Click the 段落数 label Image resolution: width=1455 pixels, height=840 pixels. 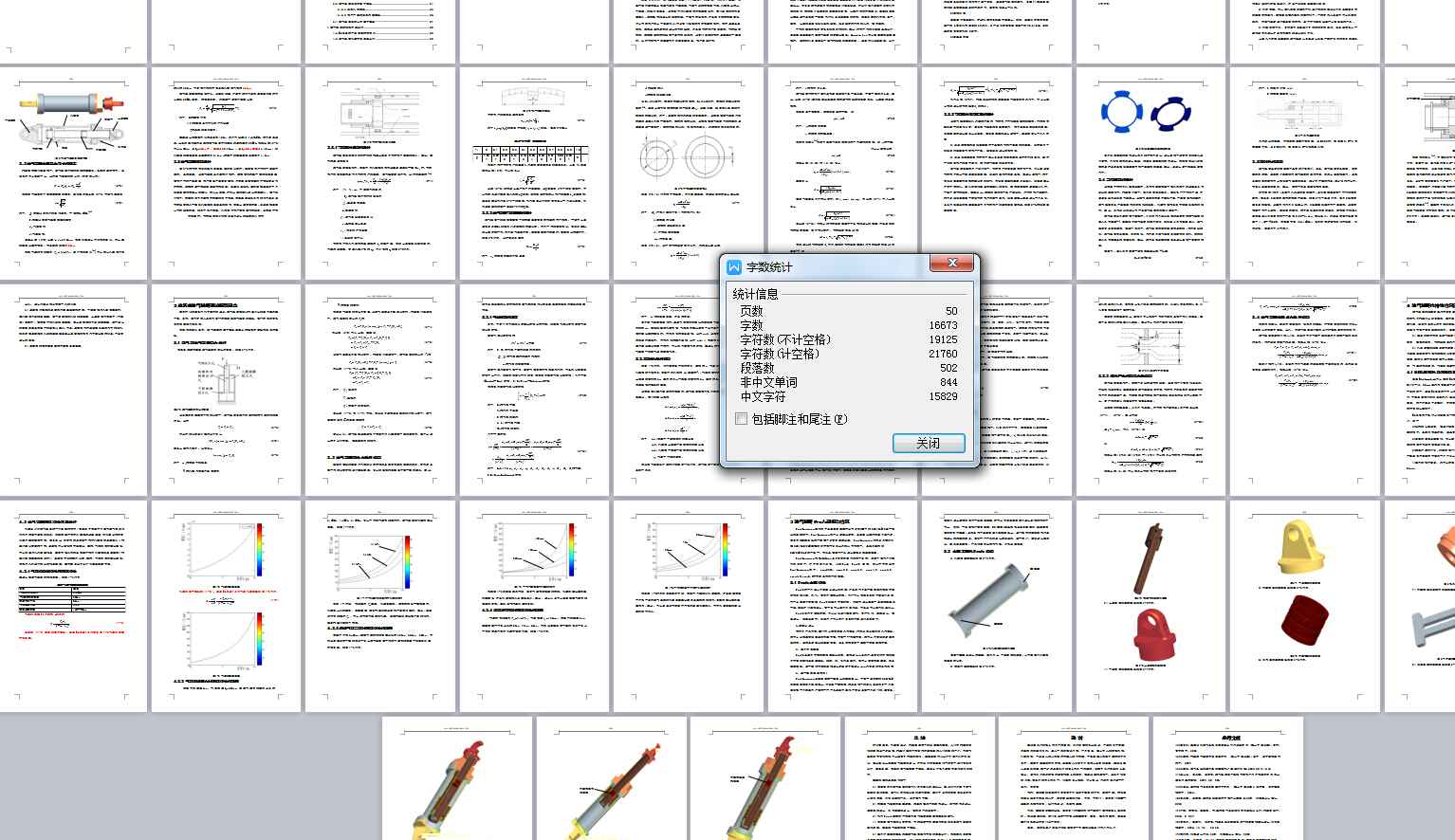pos(757,368)
